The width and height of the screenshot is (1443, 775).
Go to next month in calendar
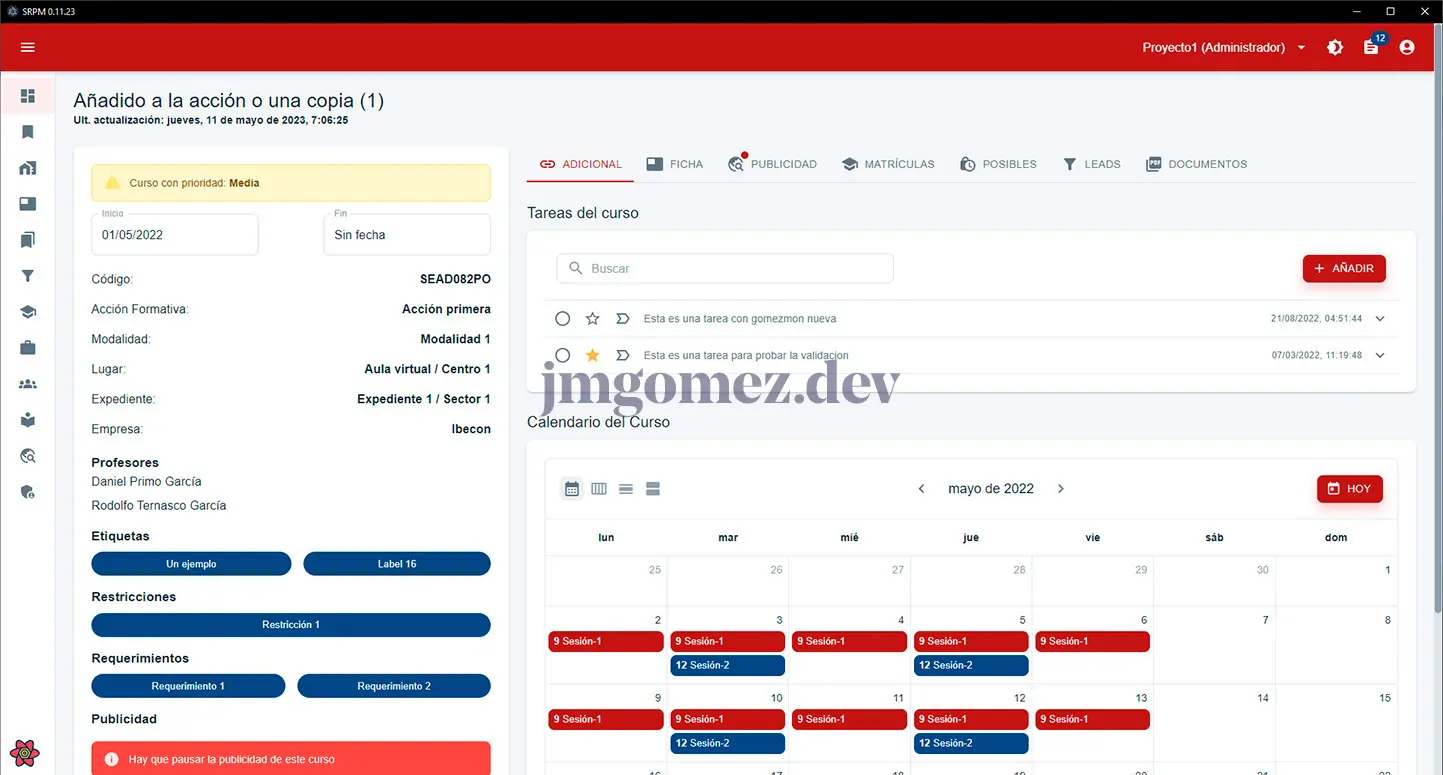click(x=1061, y=489)
